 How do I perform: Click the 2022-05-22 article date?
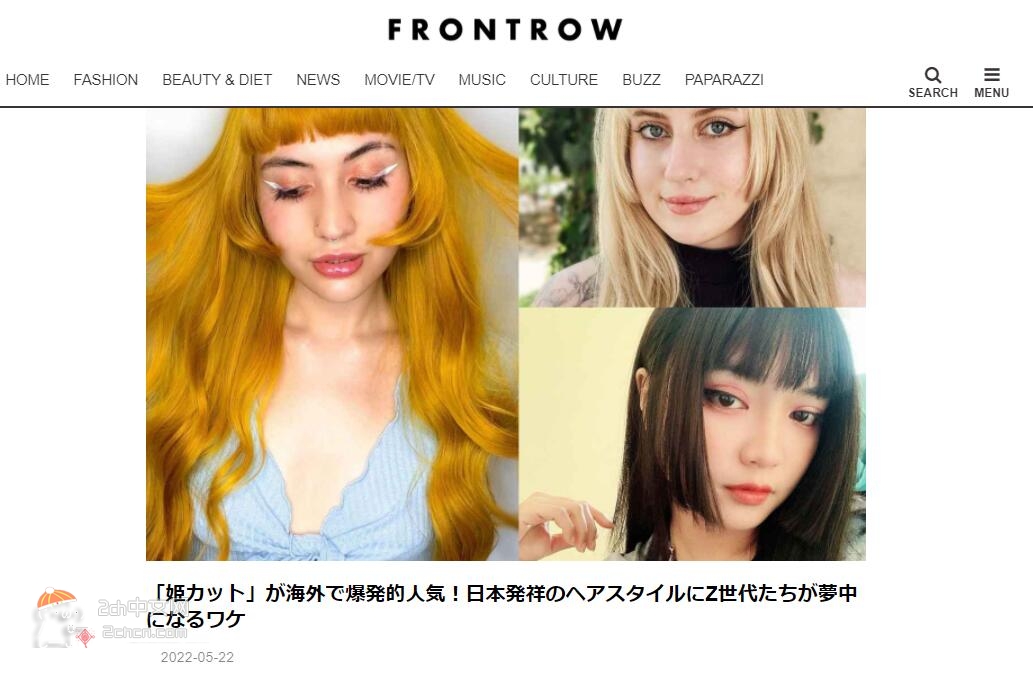click(197, 657)
